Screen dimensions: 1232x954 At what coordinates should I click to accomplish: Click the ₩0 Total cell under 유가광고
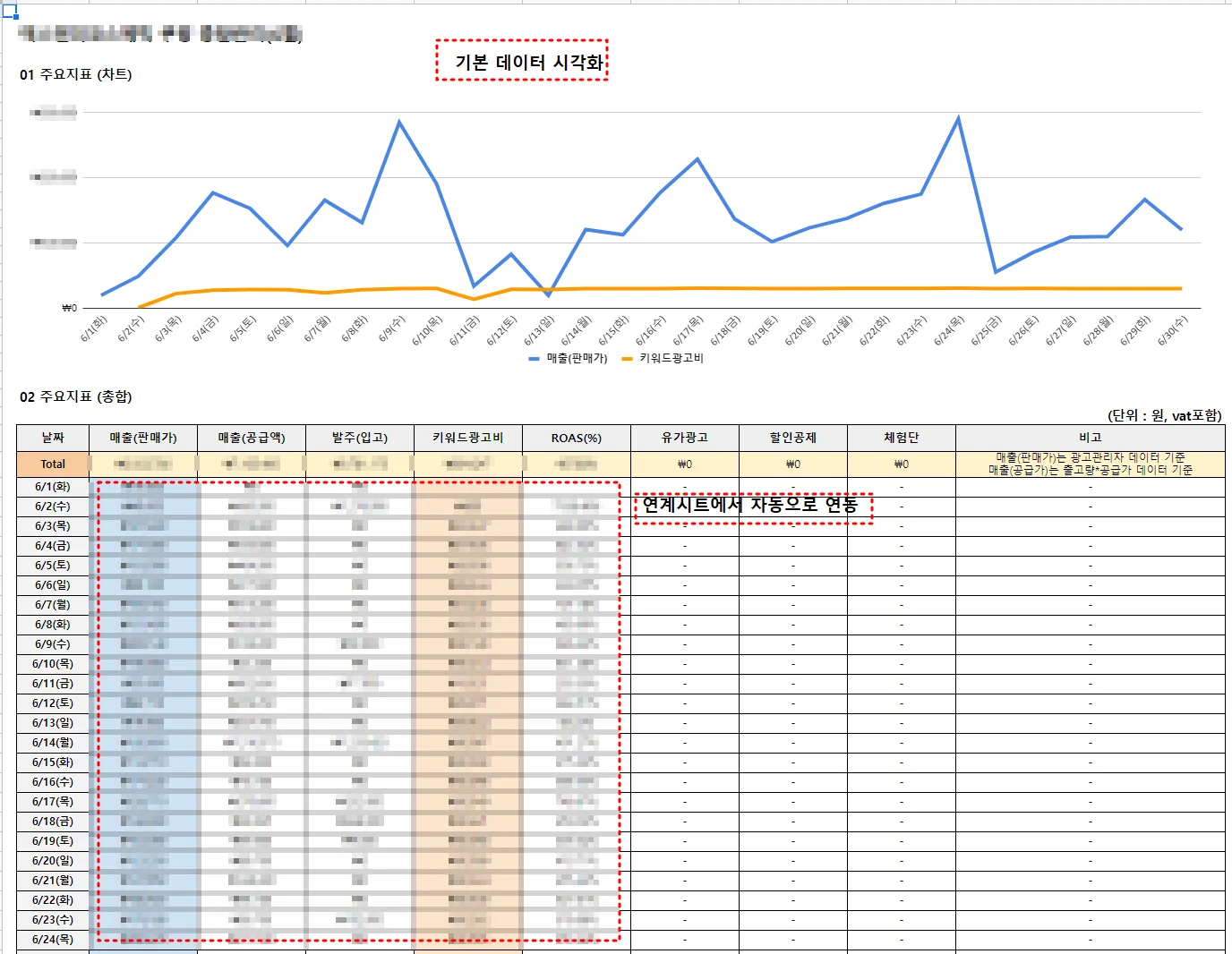[x=685, y=464]
